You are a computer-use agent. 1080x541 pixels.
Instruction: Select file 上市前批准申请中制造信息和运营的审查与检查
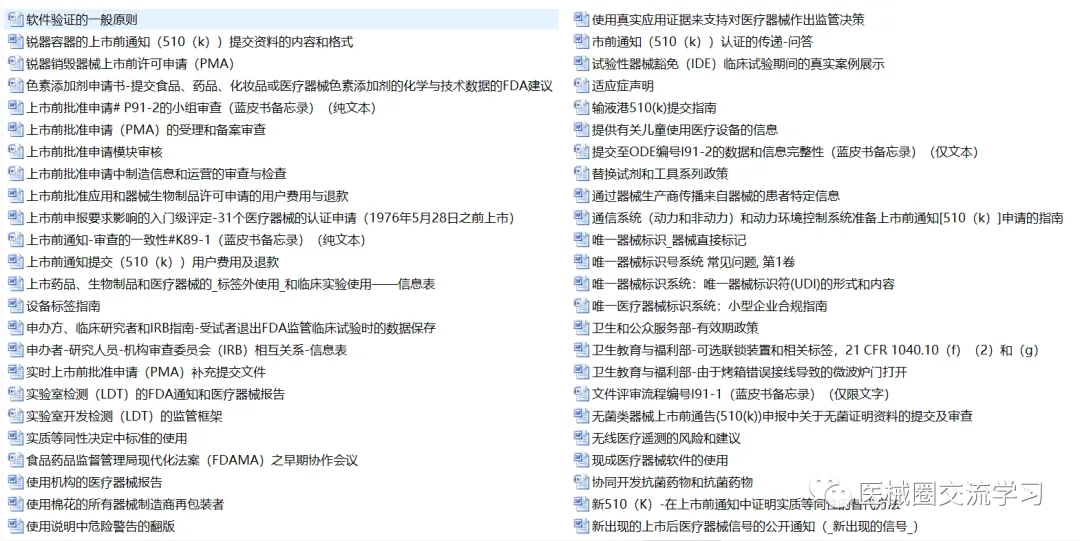pyautogui.click(x=156, y=174)
